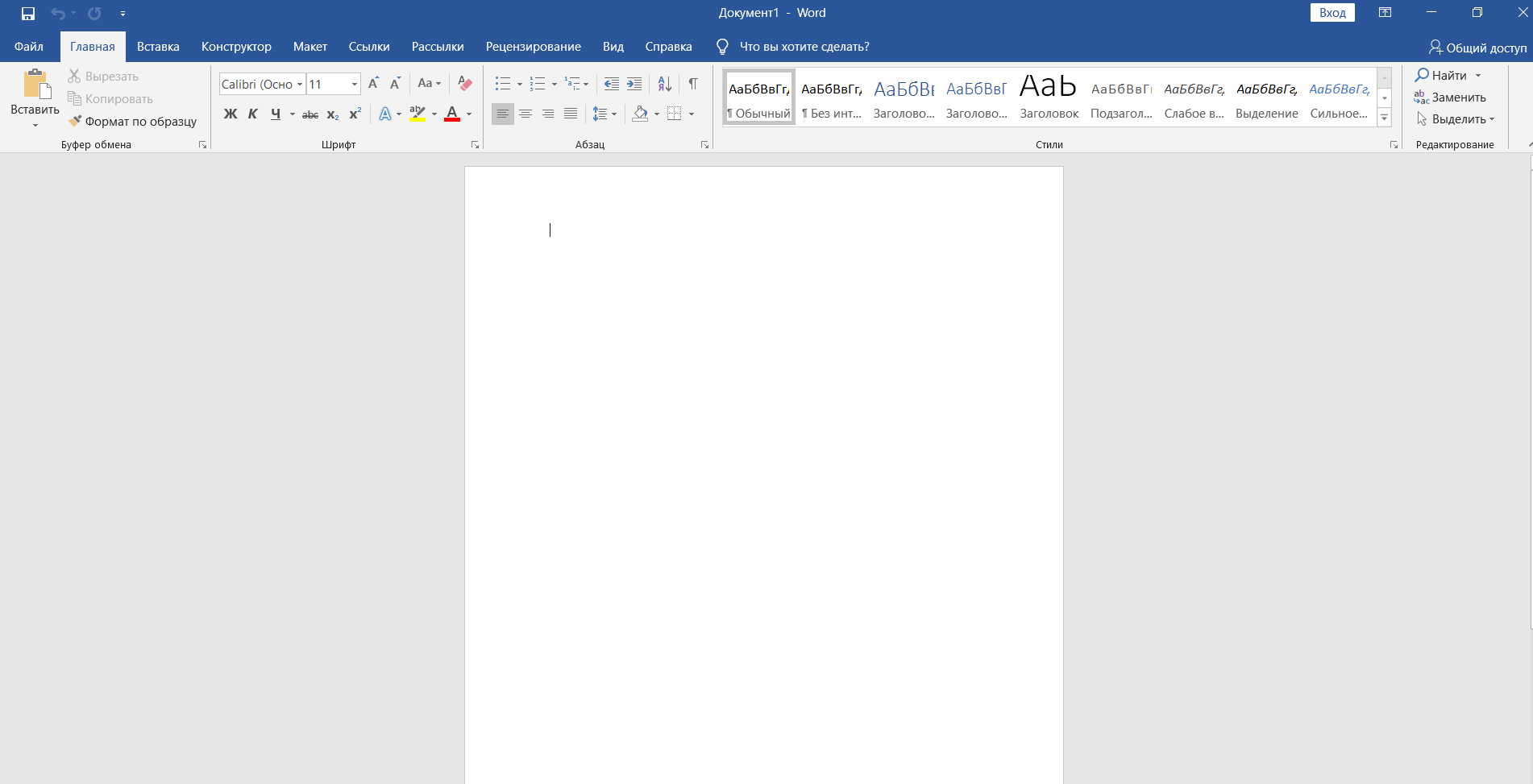Apply the large Заголовок title style
Screen dimensions: 1533x784
(x=1049, y=97)
